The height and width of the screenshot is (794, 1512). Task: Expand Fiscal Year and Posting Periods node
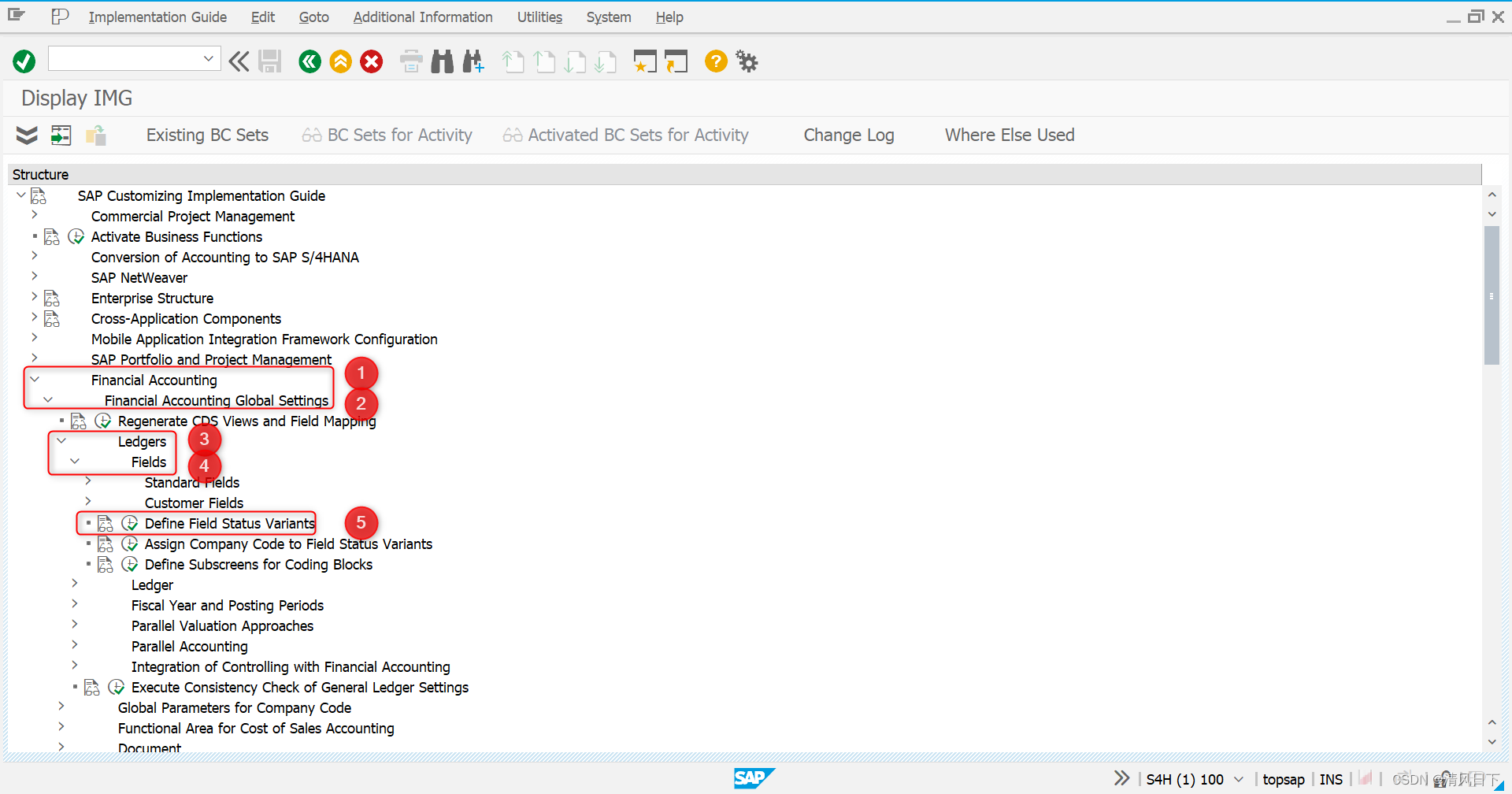[x=75, y=603]
